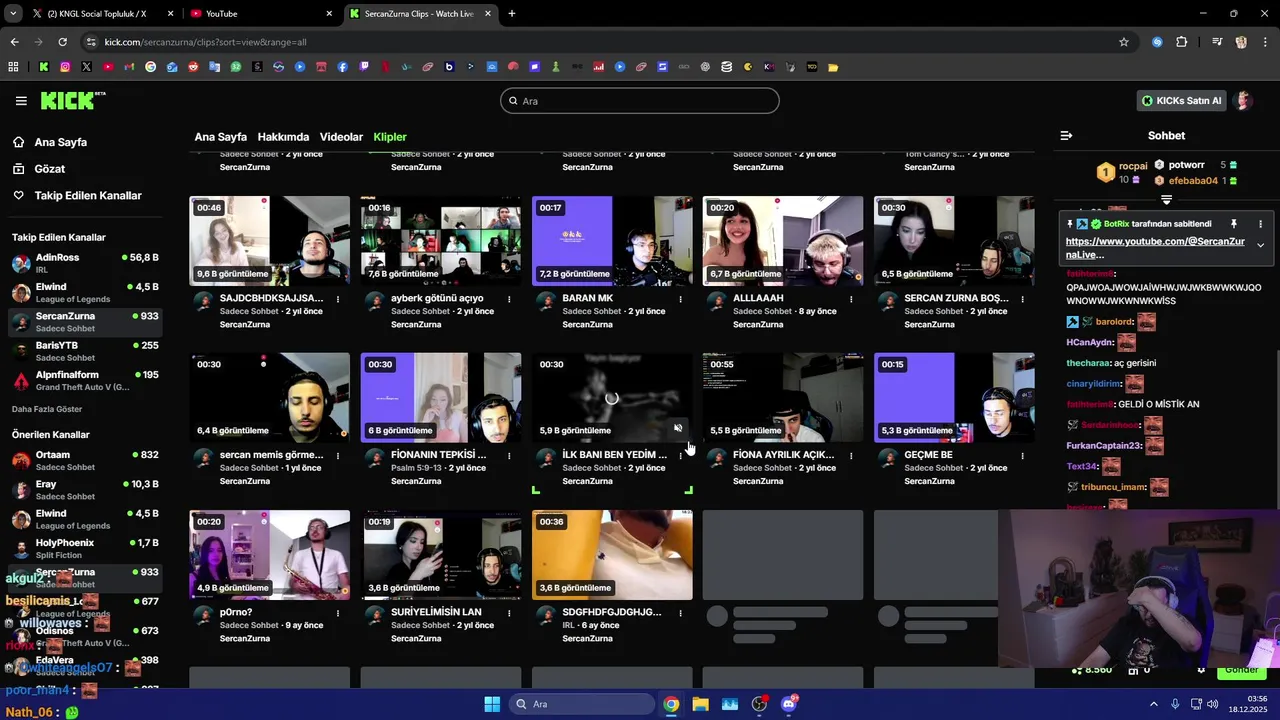Open the Kick bookmark in bookmarks bar
Screen dimensions: 1280x720
(x=44, y=67)
